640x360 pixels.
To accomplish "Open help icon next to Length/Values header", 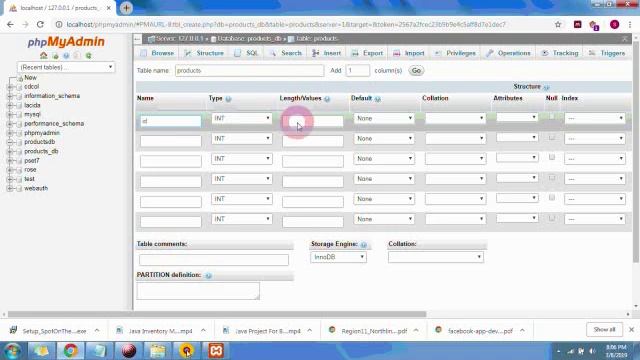I will tap(327, 99).
